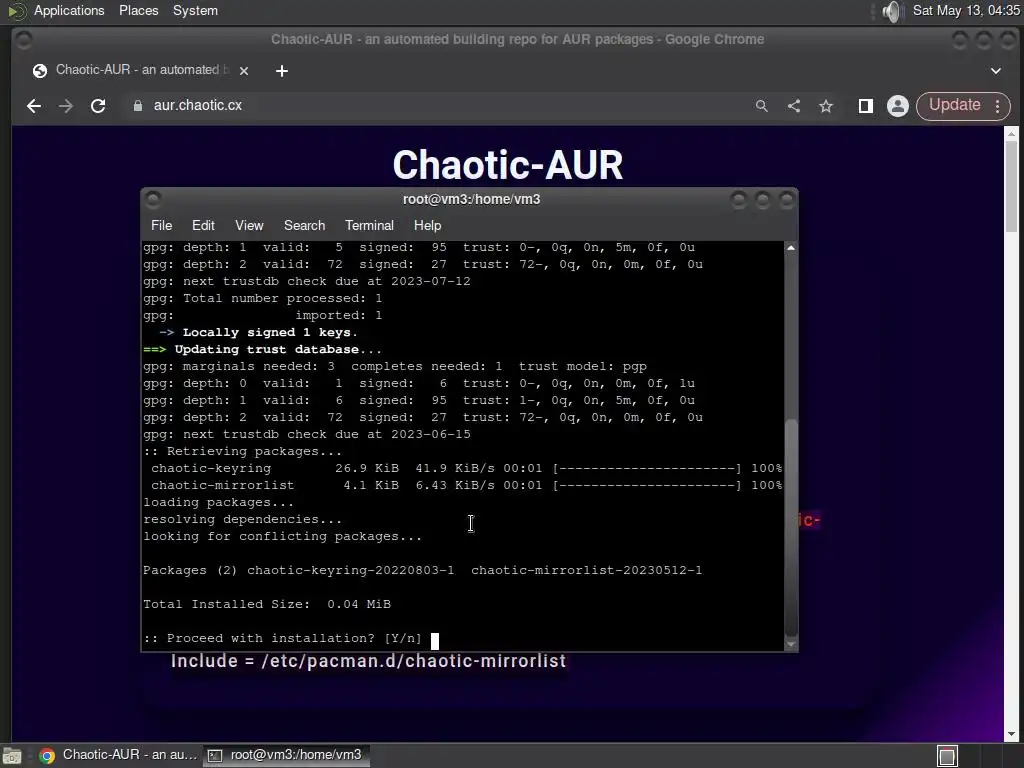
Task: Click the Proceed with installation prompt line
Action: (x=282, y=638)
